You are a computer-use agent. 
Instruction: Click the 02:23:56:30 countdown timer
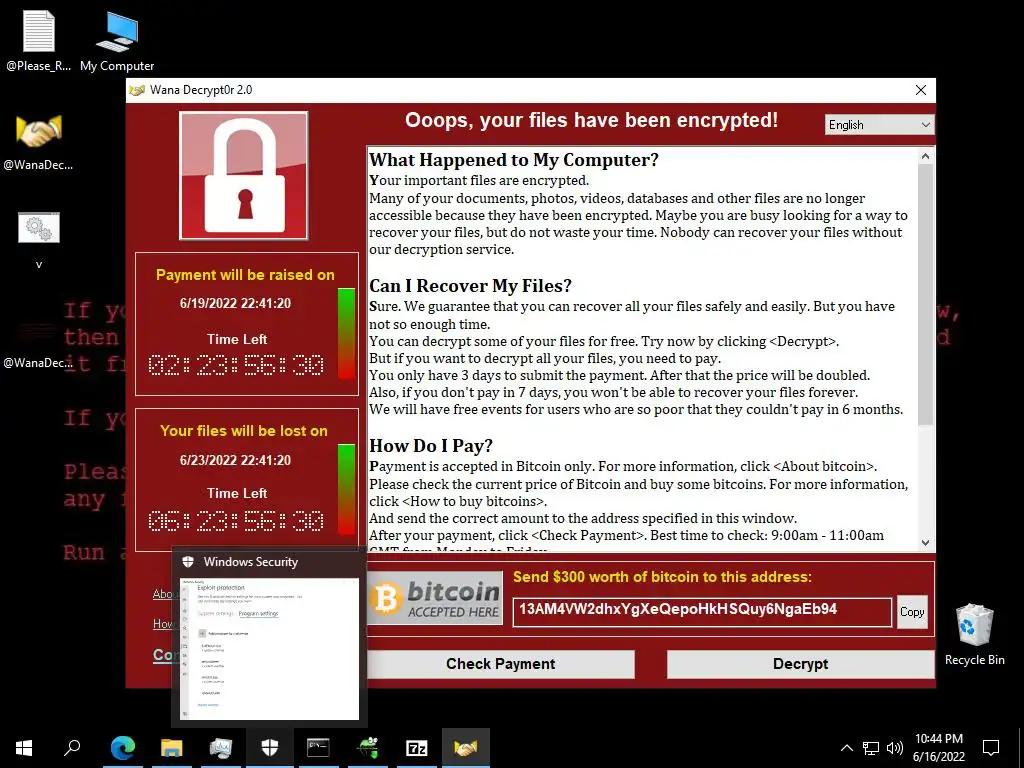click(x=236, y=364)
